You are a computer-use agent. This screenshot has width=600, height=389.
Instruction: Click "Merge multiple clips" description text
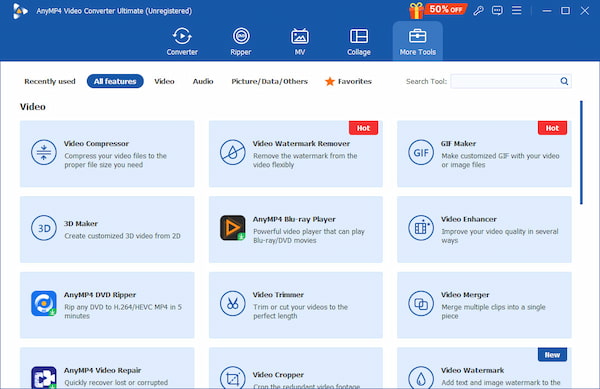tap(493, 311)
